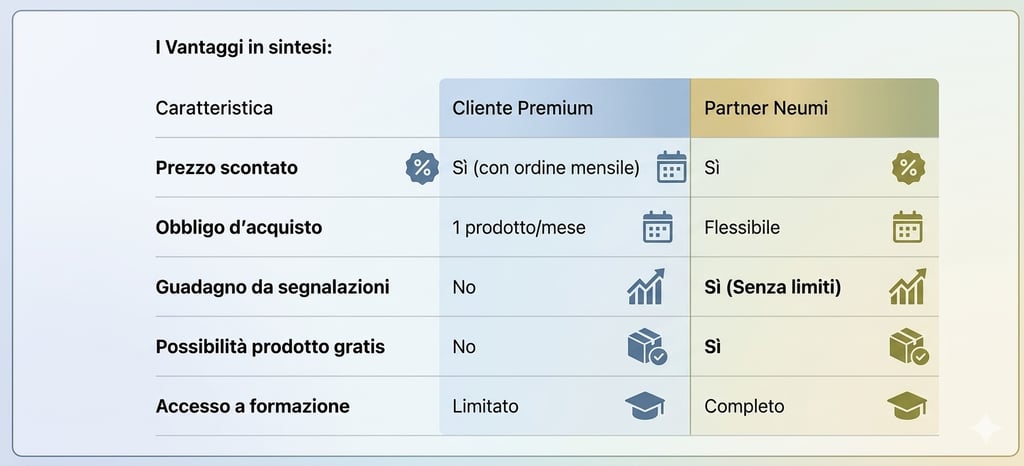Click the blue calendar next to 1 prodotto/mese
This screenshot has height=466, width=1024.
tap(657, 228)
